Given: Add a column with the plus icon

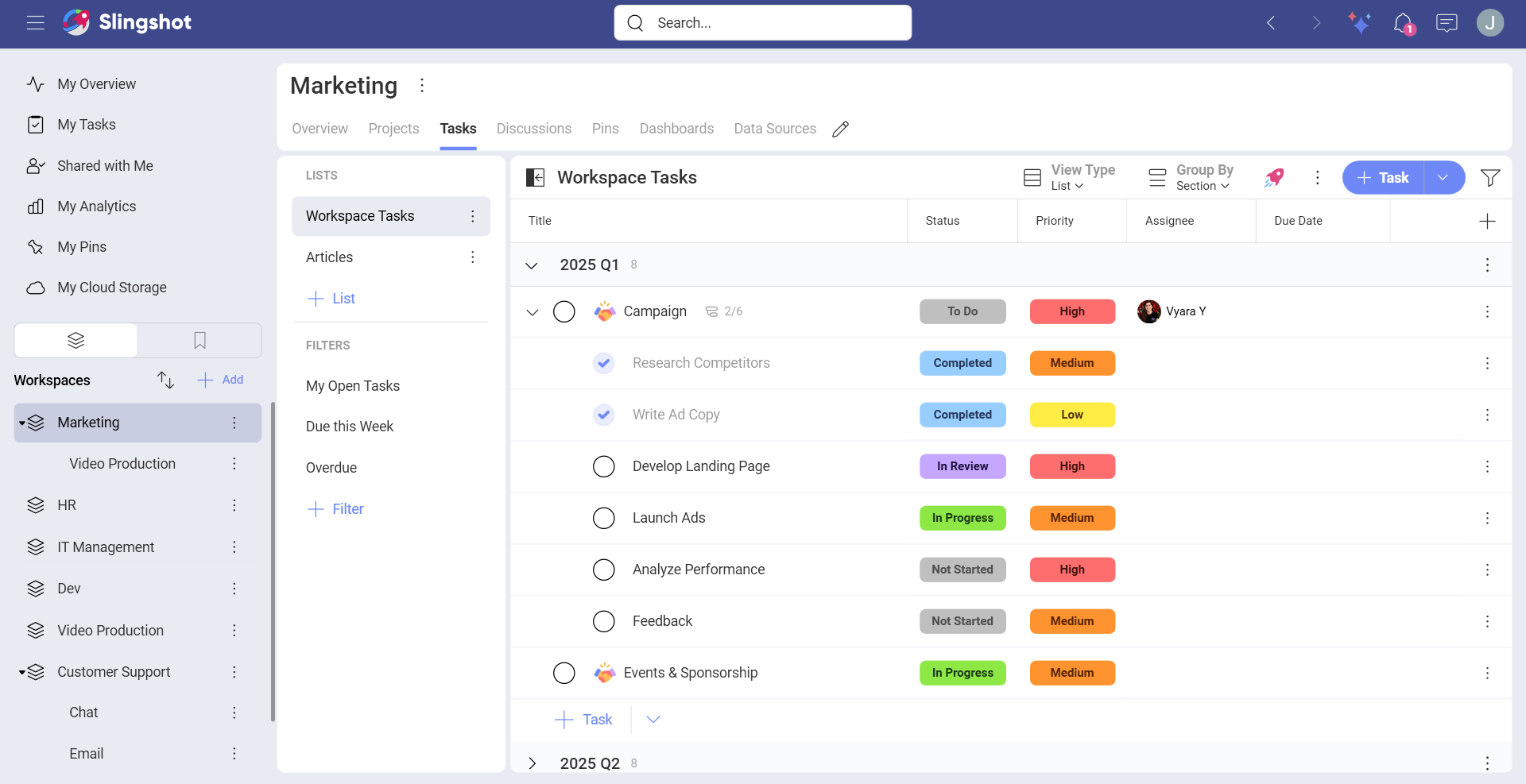Looking at the screenshot, I should [x=1487, y=221].
